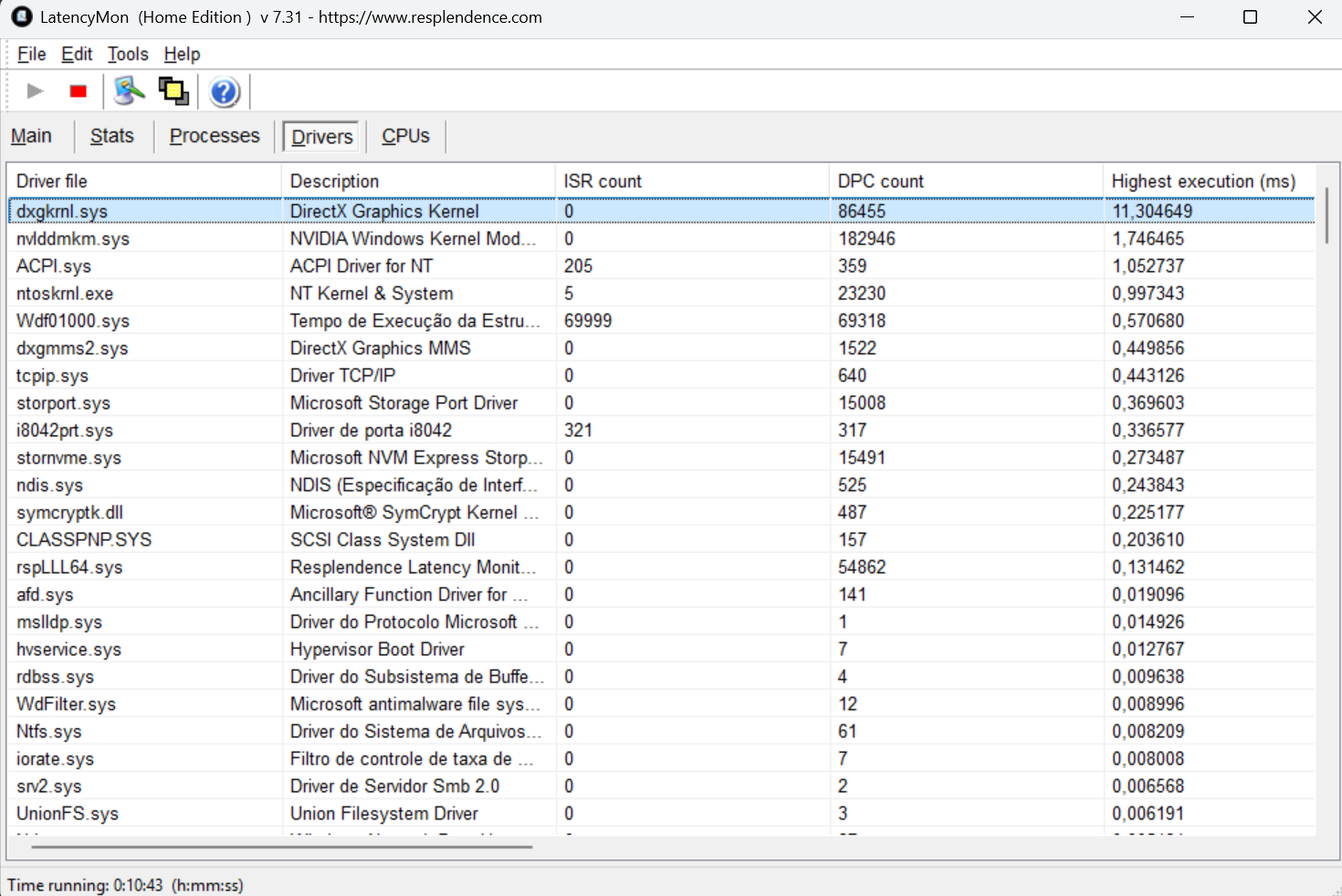Click DPC count value 182946
Viewport: 1342px width, 896px height.
click(x=866, y=238)
